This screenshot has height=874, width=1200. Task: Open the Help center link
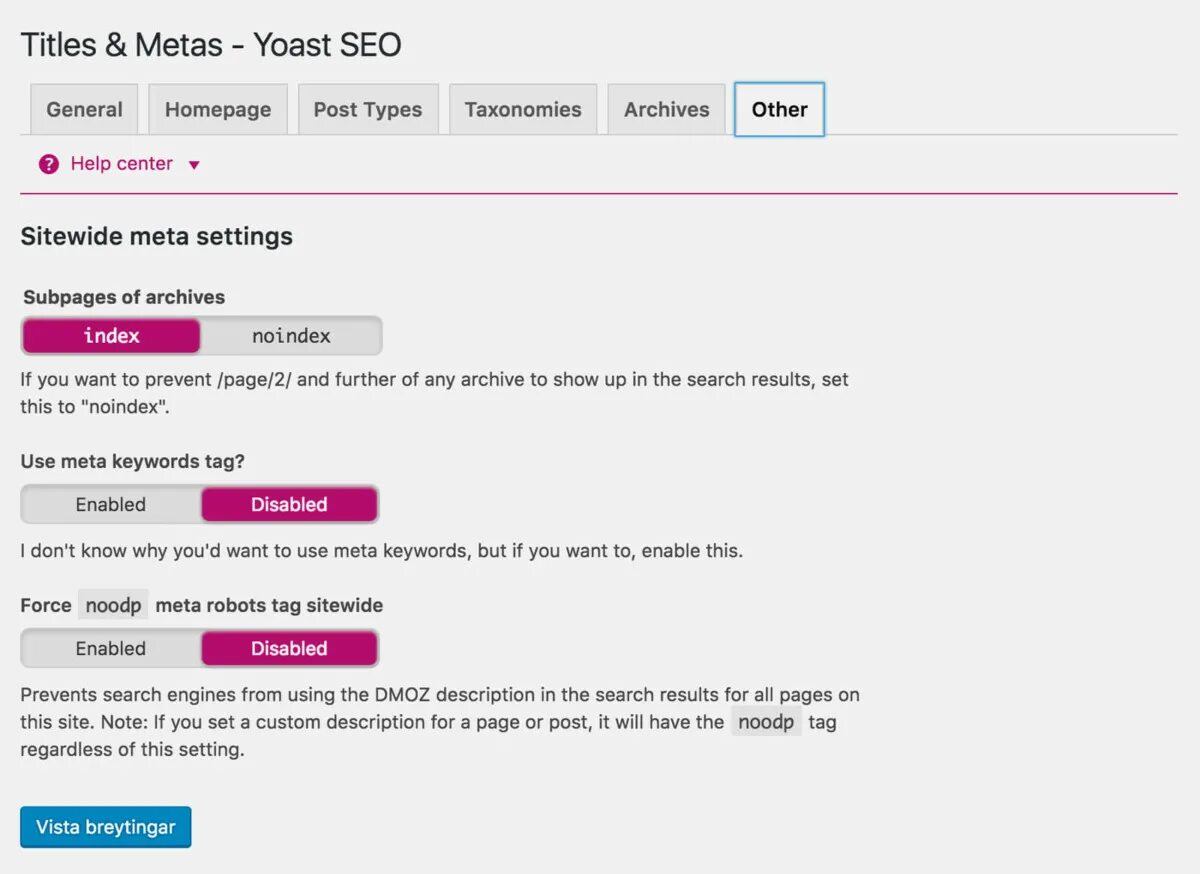click(121, 164)
